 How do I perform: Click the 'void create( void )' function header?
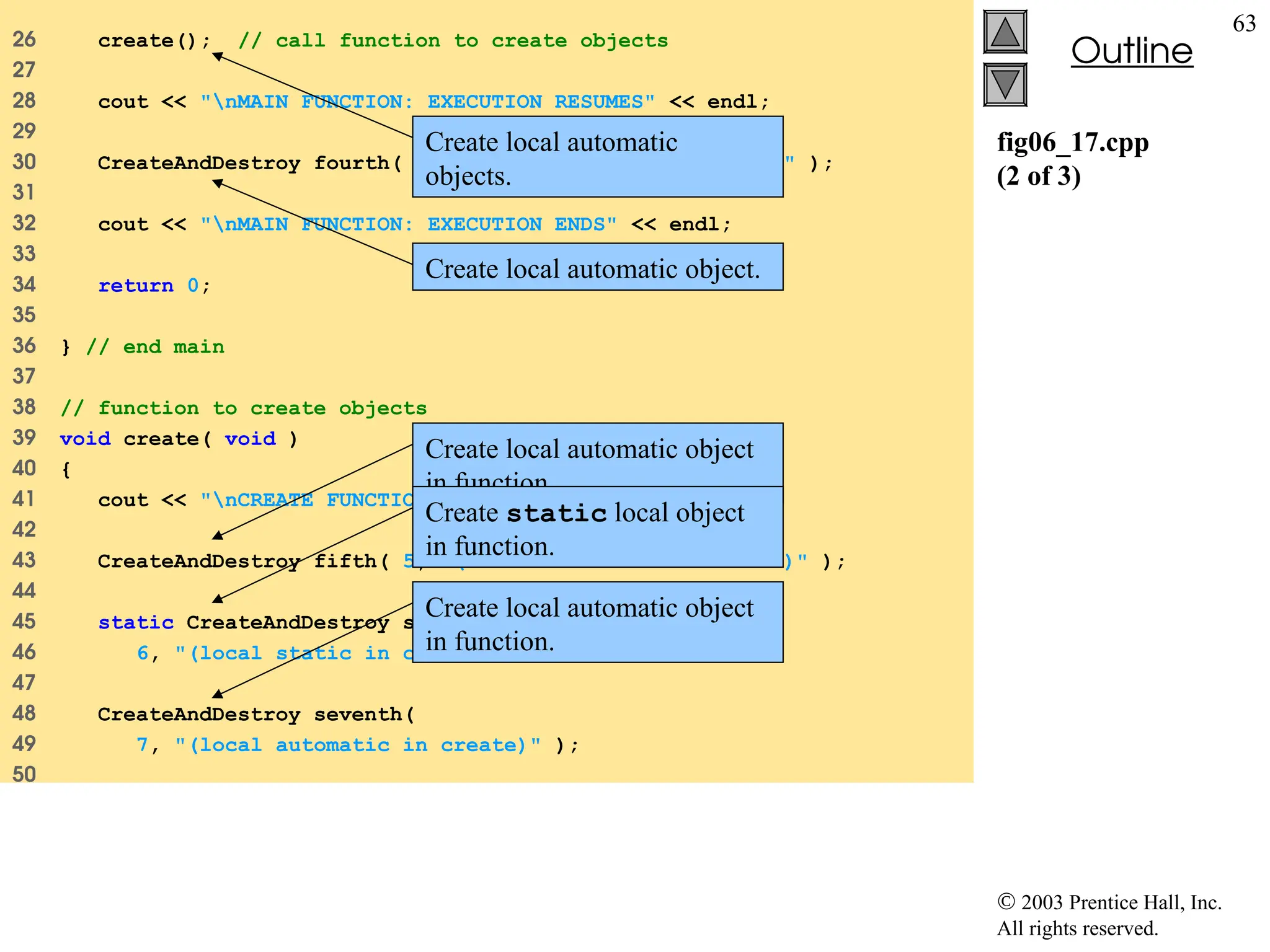179,439
